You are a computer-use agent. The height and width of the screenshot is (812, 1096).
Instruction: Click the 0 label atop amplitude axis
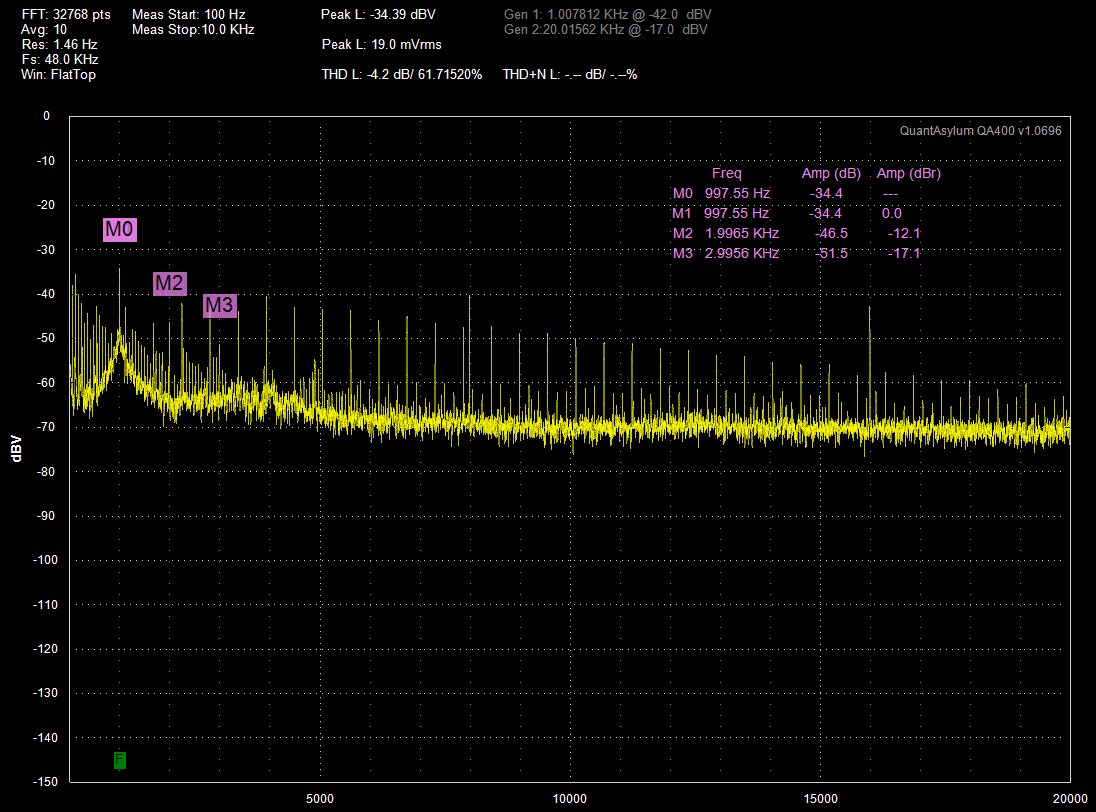47,116
